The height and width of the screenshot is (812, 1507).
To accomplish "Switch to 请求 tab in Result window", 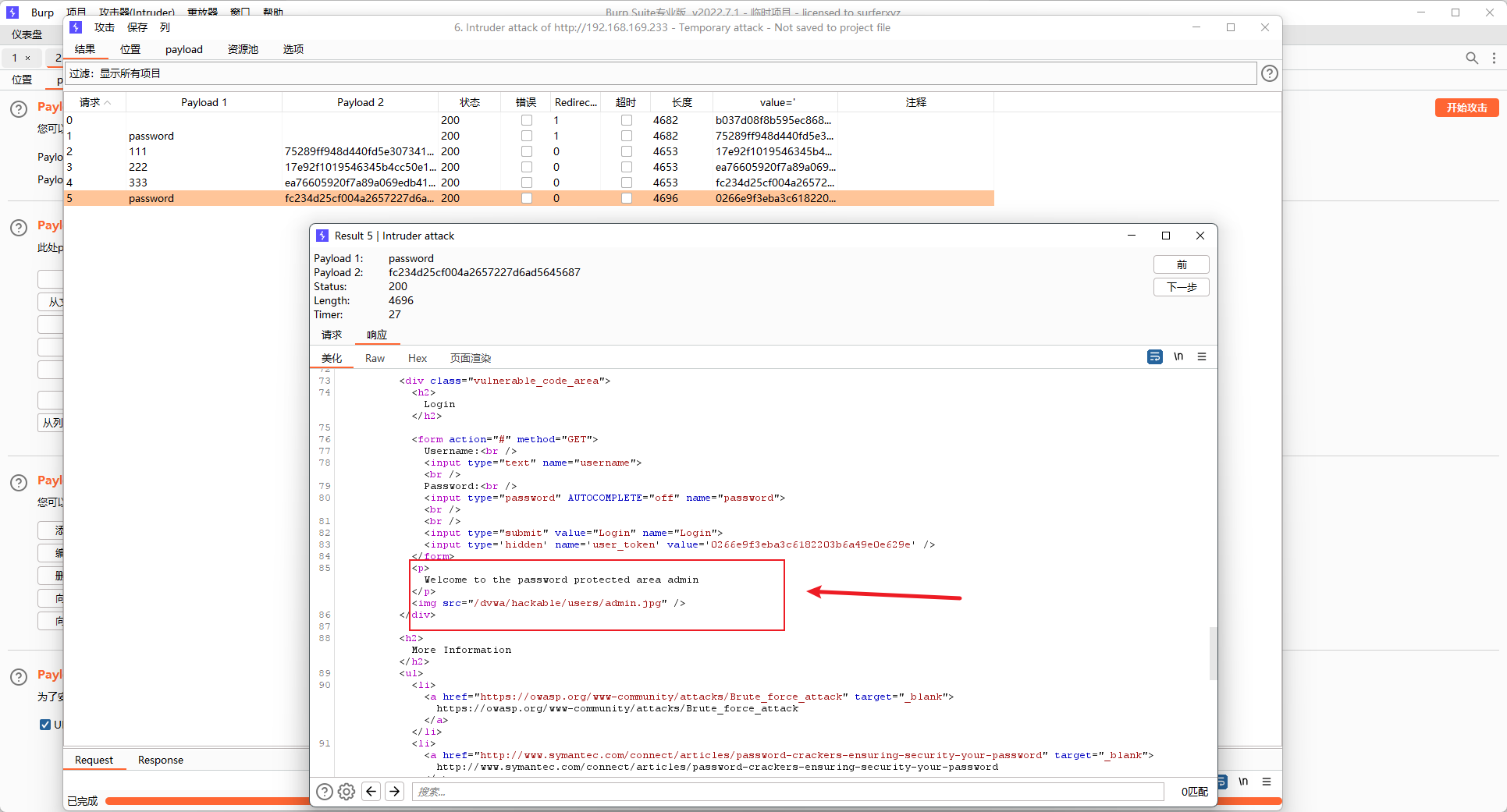I will [332, 335].
